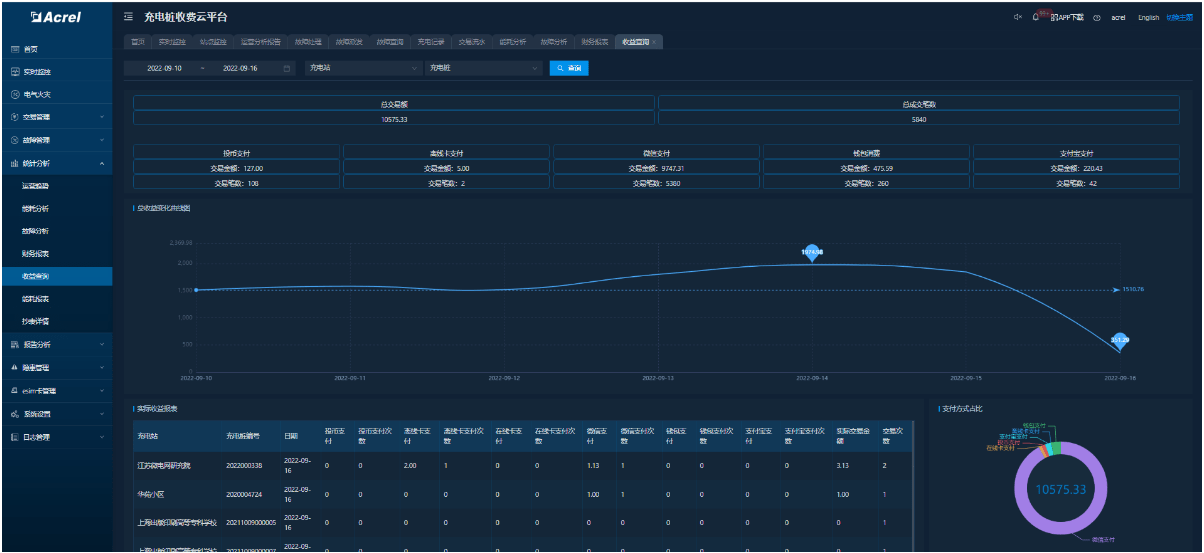
Task: Click the help question mark icon
Action: pos(1097,18)
